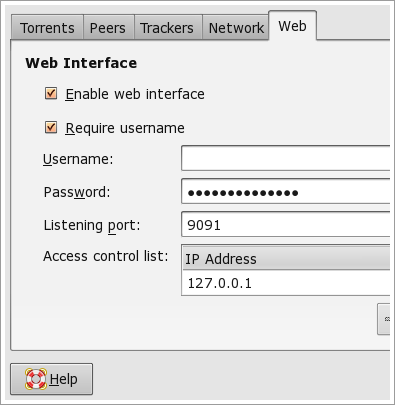
Task: Click the cropped button below the access list
Action: pyautogui.click(x=384, y=319)
